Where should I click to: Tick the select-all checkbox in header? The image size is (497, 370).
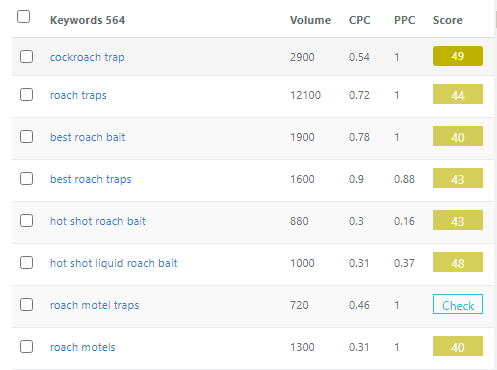pos(23,17)
